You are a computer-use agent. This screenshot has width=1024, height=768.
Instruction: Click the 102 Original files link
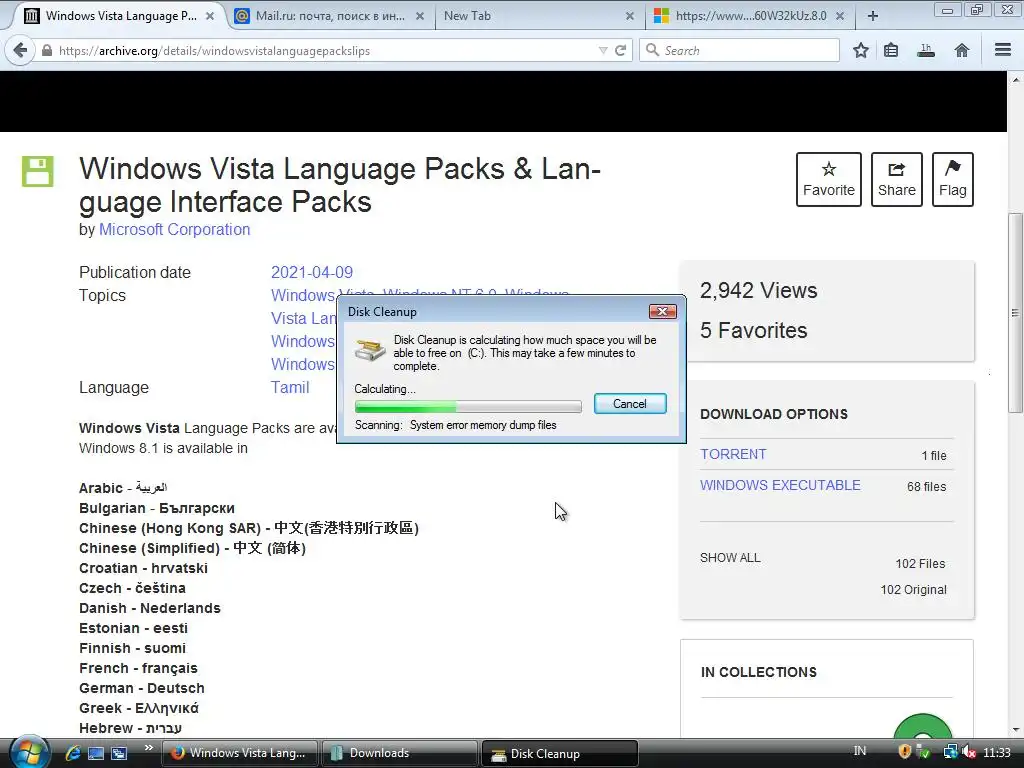click(x=913, y=590)
